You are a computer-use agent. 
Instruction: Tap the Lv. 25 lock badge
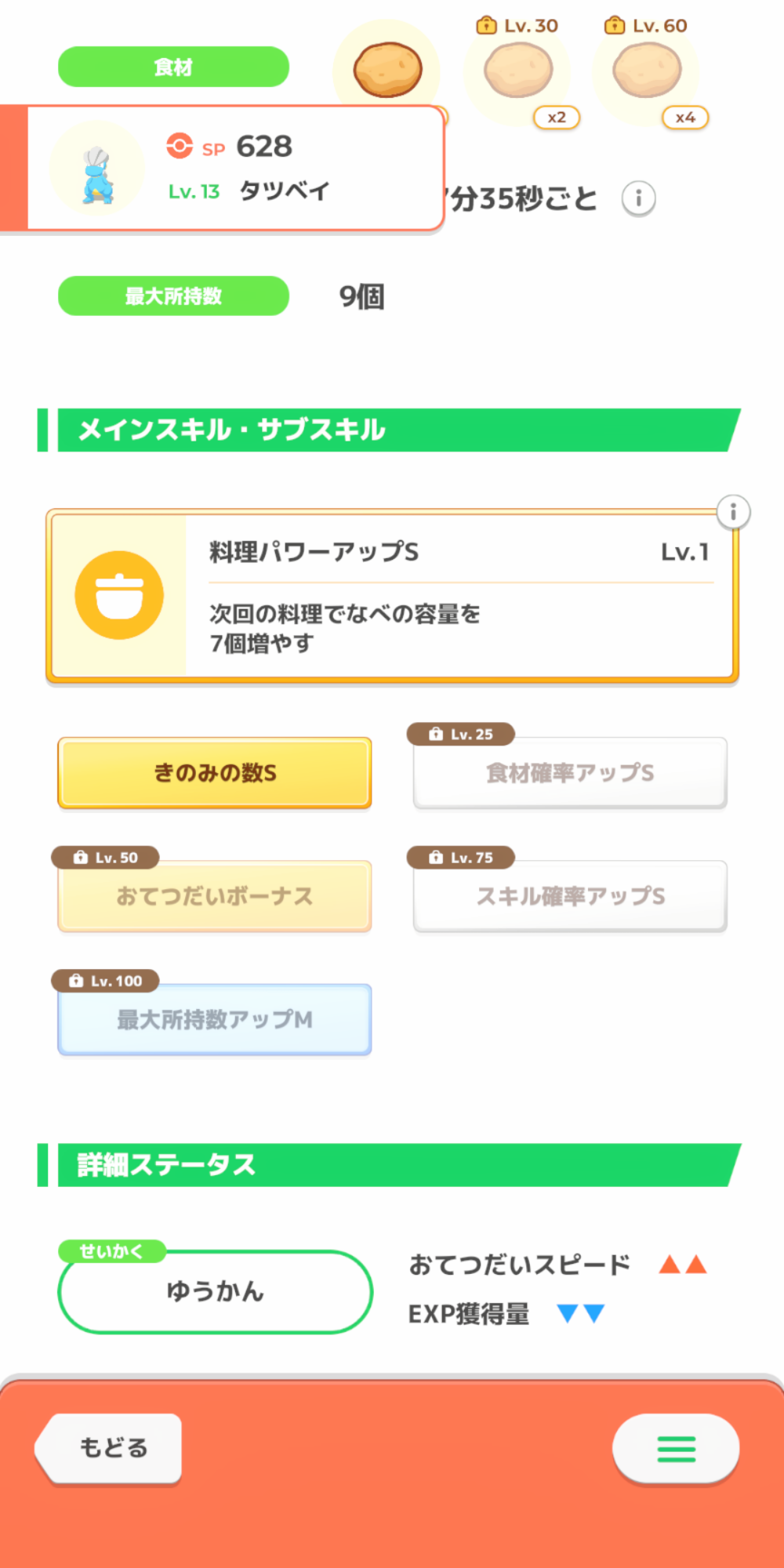[461, 734]
